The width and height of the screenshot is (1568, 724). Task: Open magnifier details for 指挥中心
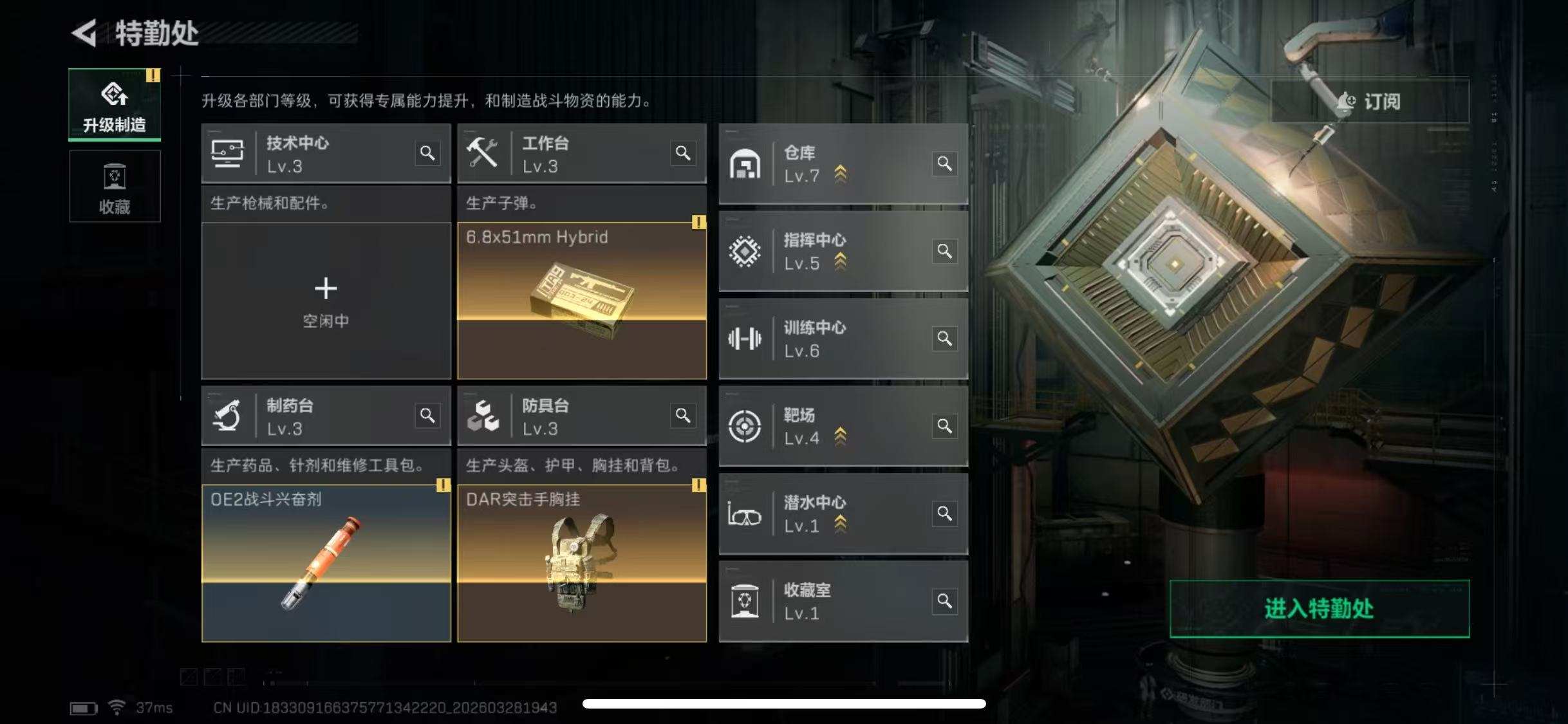point(944,251)
